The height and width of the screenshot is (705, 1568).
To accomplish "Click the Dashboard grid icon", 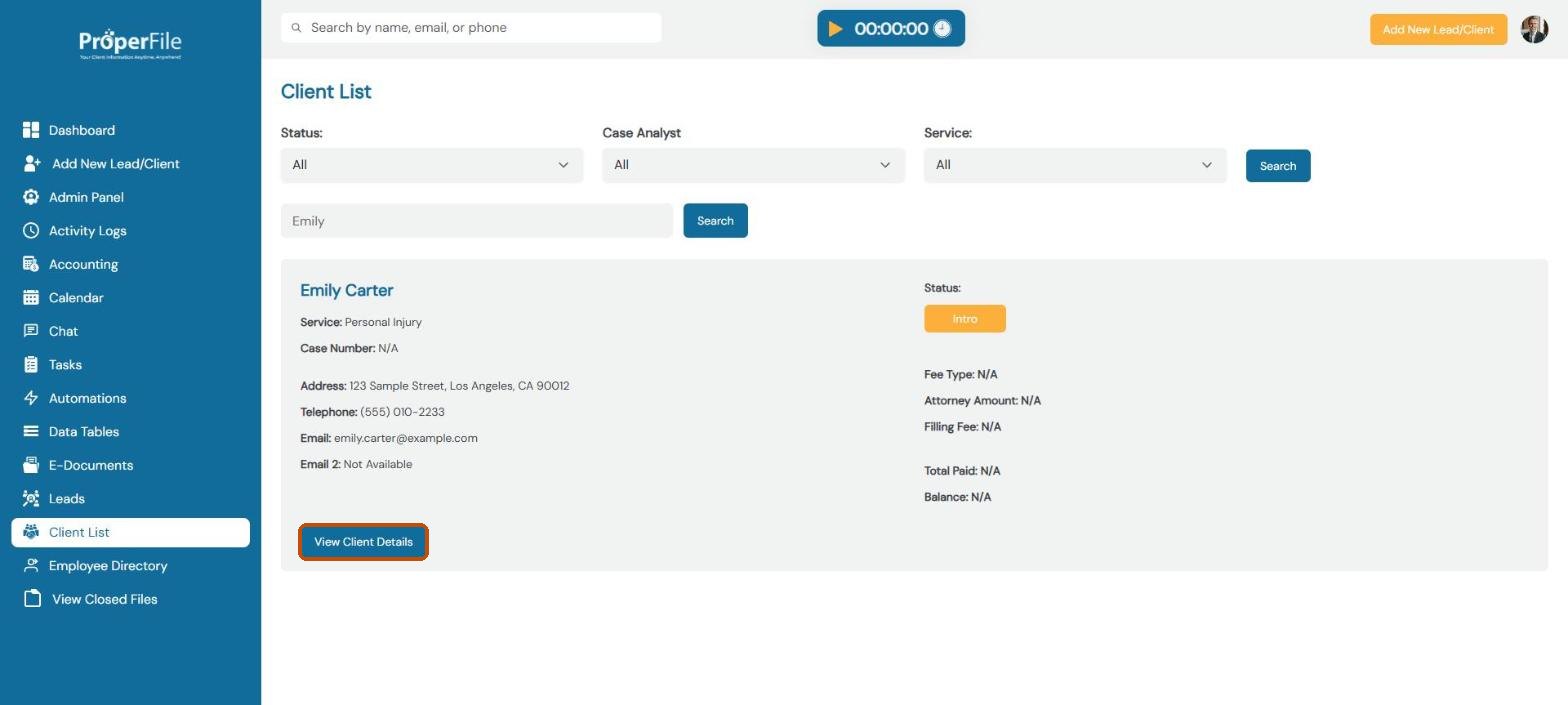I will pos(31,130).
